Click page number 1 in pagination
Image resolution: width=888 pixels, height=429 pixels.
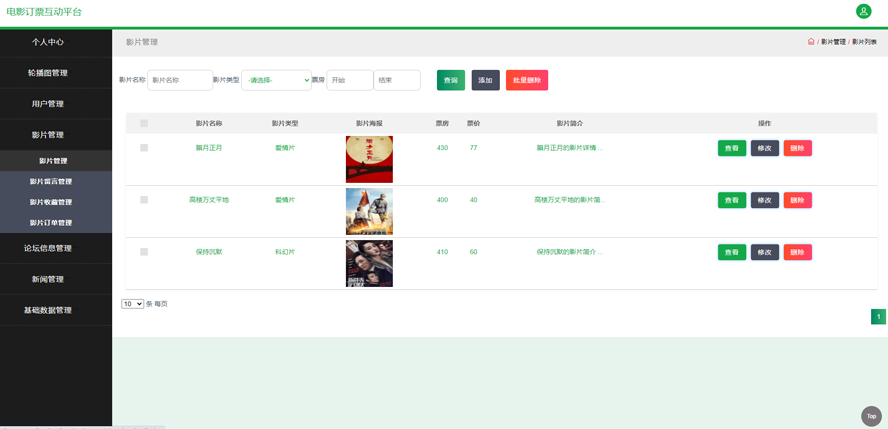878,317
